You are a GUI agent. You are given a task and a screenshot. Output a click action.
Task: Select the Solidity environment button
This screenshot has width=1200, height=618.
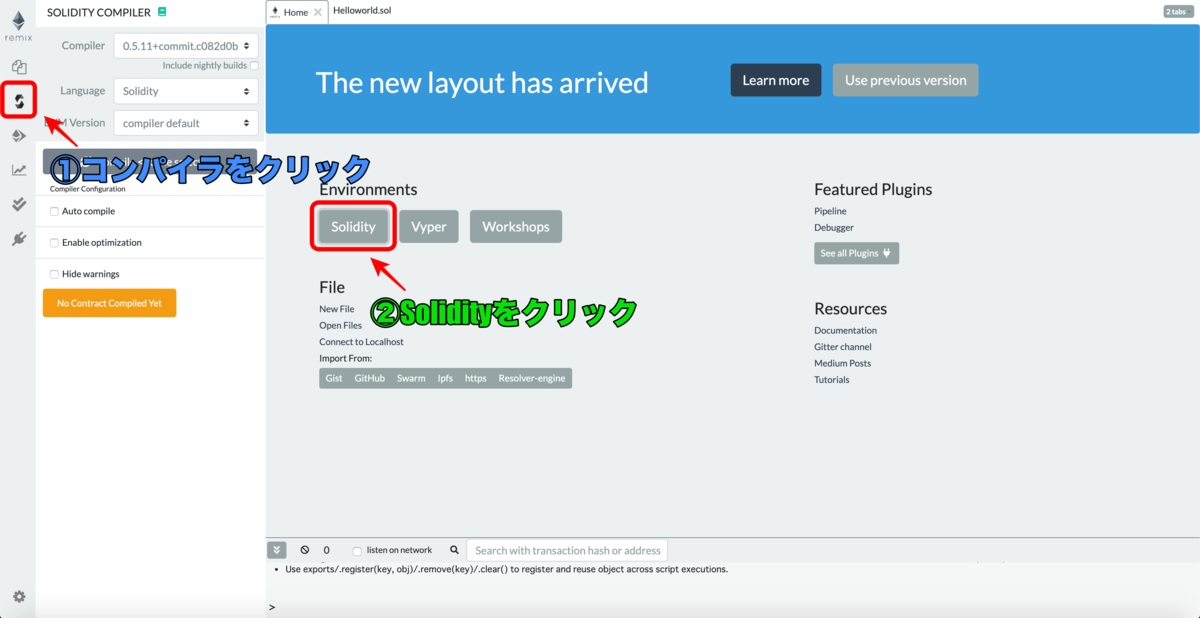pyautogui.click(x=353, y=227)
